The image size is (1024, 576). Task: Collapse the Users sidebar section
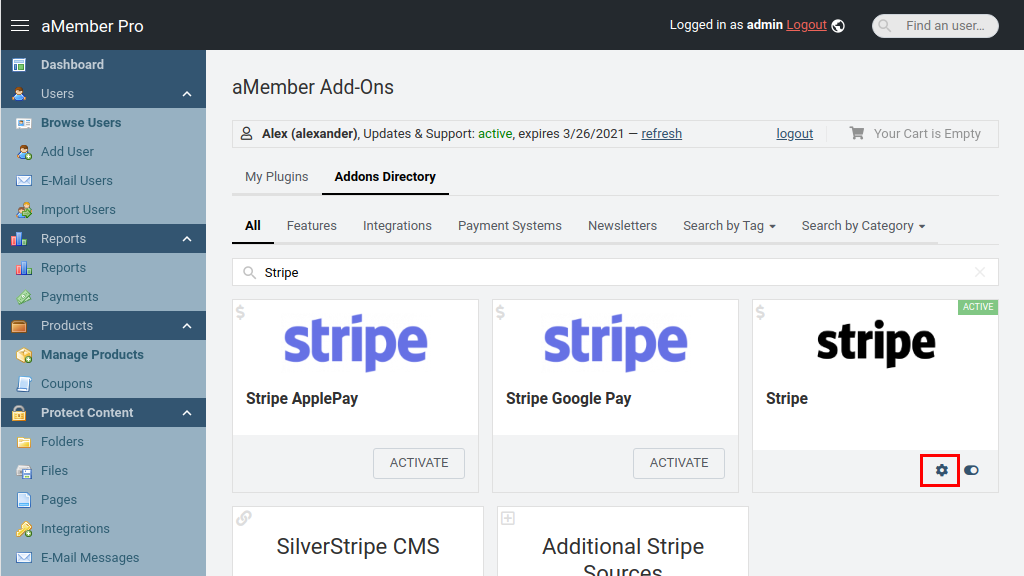tap(187, 94)
